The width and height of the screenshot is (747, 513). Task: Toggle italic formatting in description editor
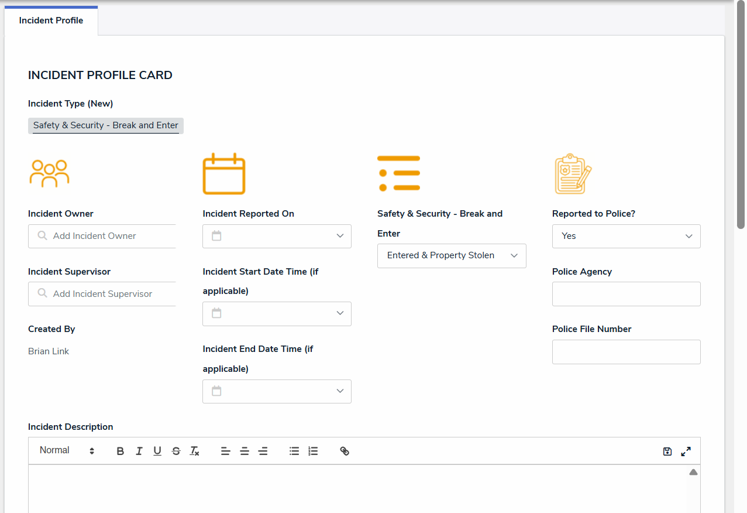(x=139, y=451)
